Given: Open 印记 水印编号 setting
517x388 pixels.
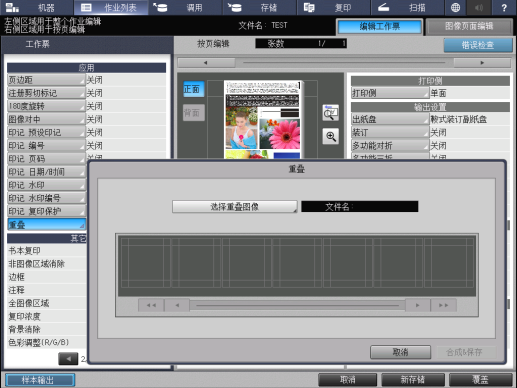Looking at the screenshot, I should click(46, 198).
